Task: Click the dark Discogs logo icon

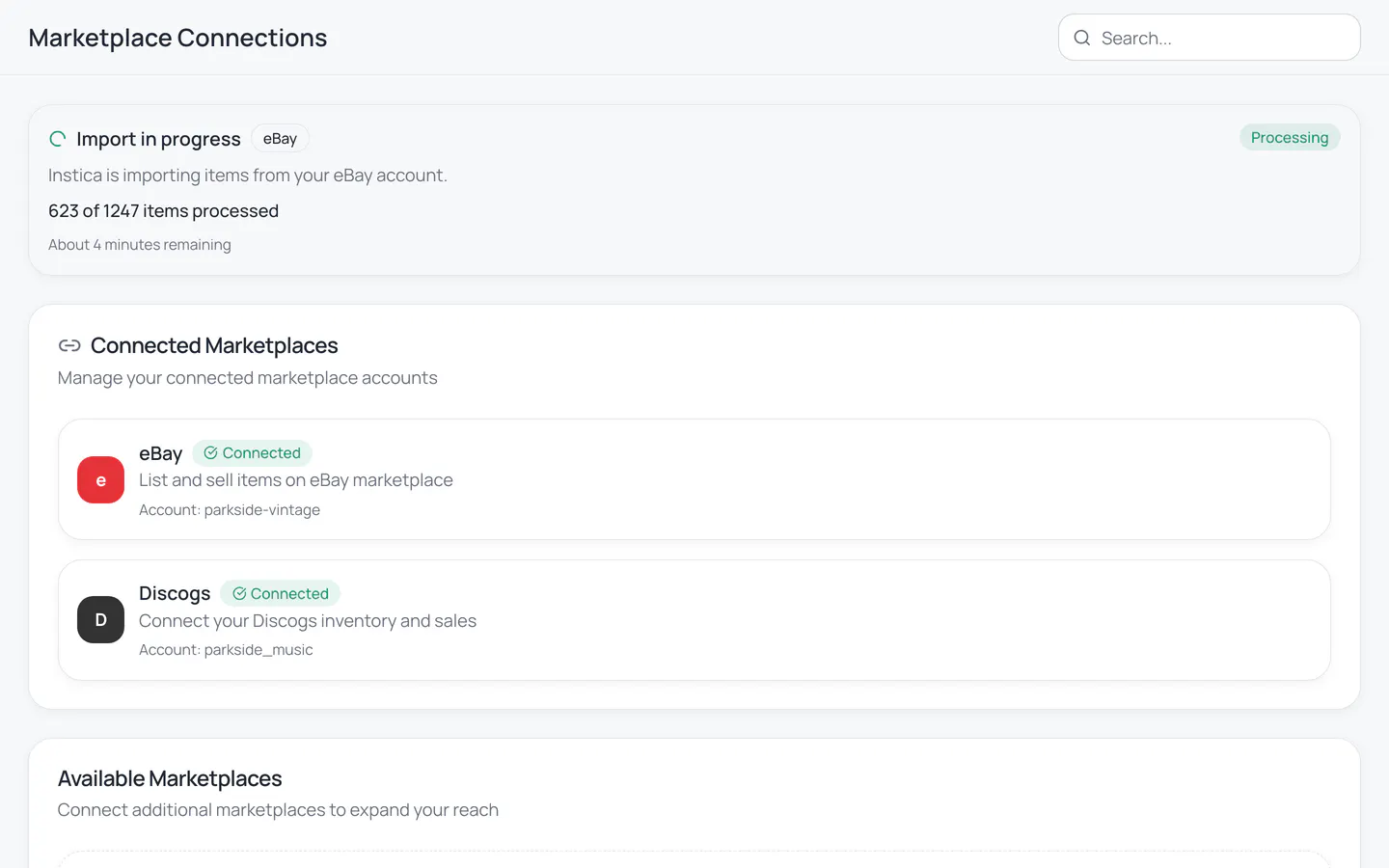Action: coord(101,620)
